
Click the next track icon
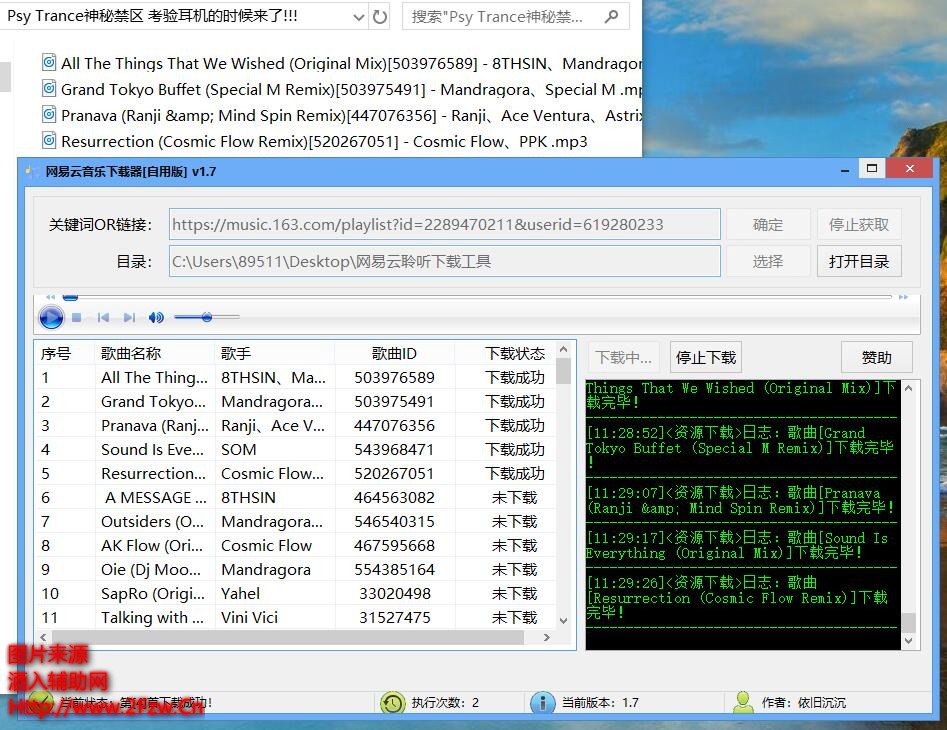(x=129, y=317)
